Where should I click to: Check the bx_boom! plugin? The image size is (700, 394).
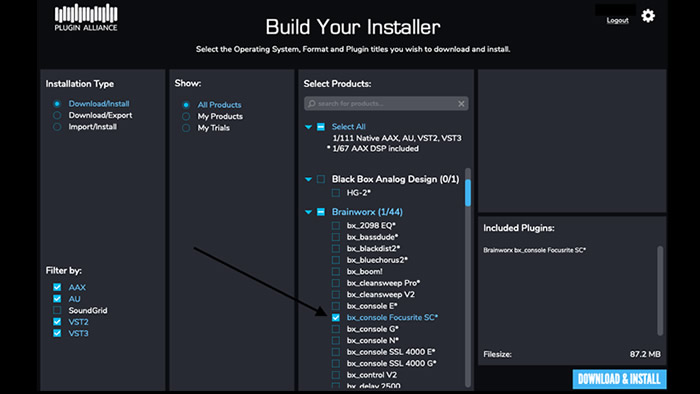click(x=336, y=271)
